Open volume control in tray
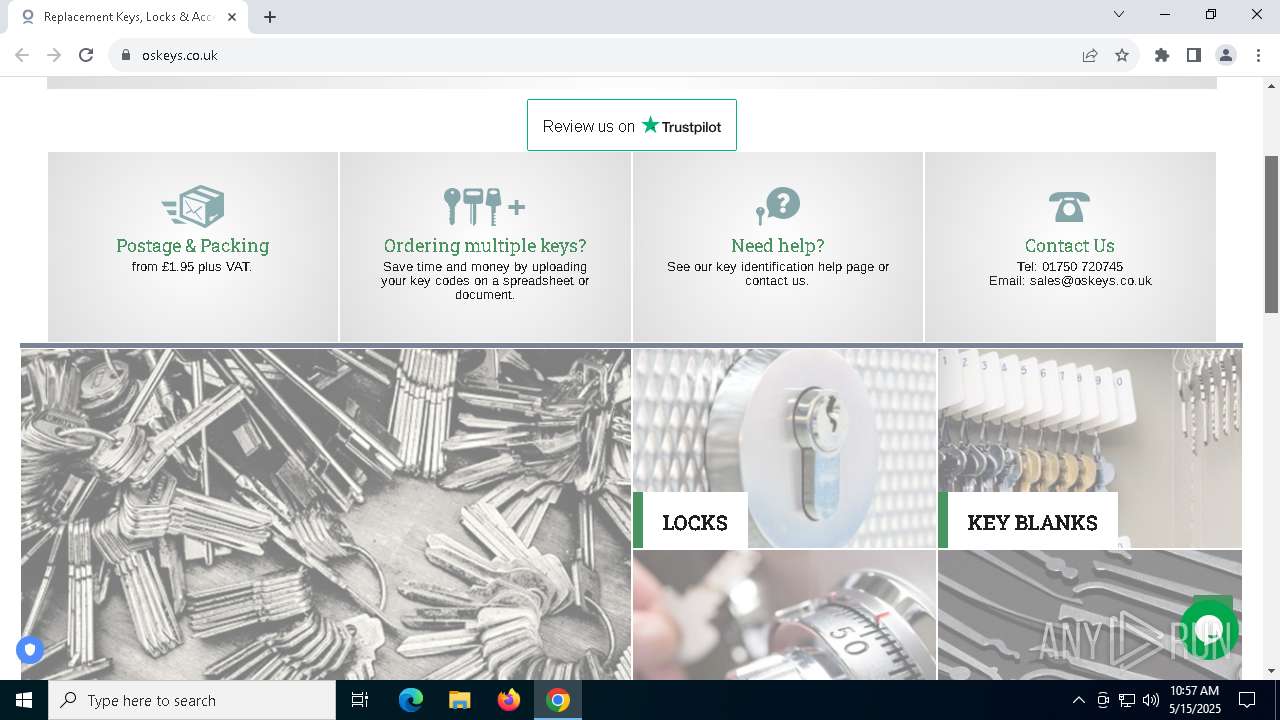Viewport: 1280px width, 720px height. [1151, 700]
